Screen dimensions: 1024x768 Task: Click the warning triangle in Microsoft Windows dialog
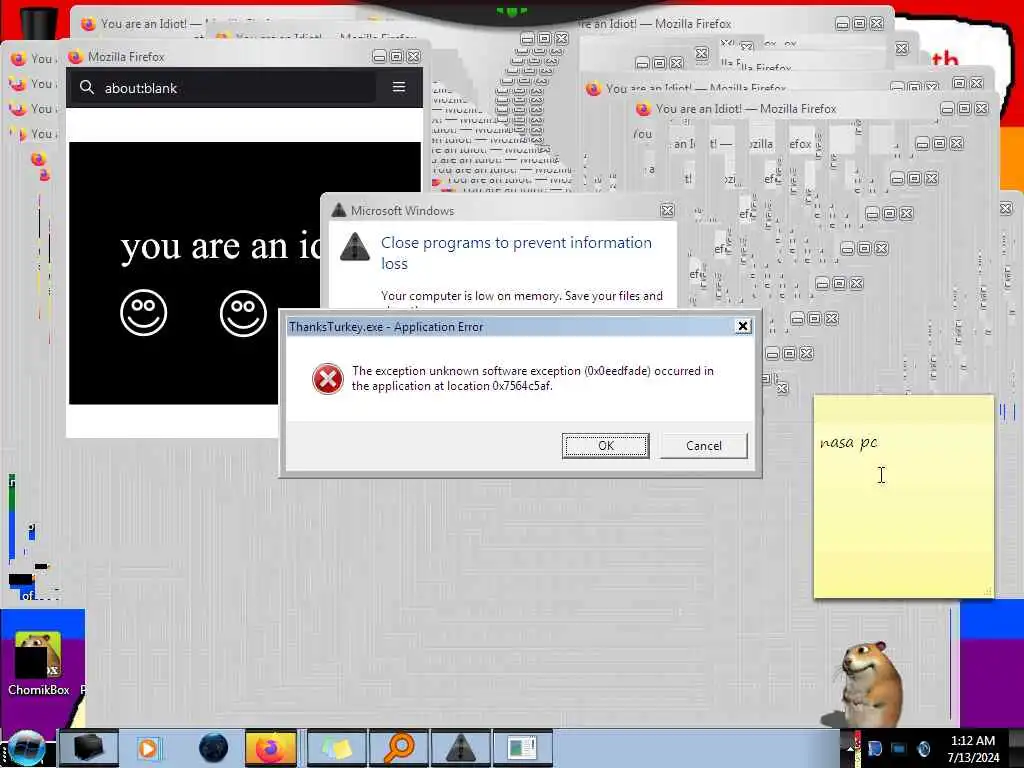coord(355,248)
